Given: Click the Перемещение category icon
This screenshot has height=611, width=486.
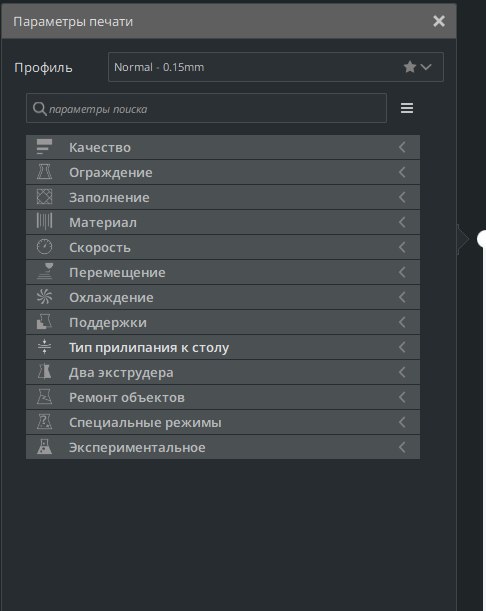Looking at the screenshot, I should coord(44,272).
